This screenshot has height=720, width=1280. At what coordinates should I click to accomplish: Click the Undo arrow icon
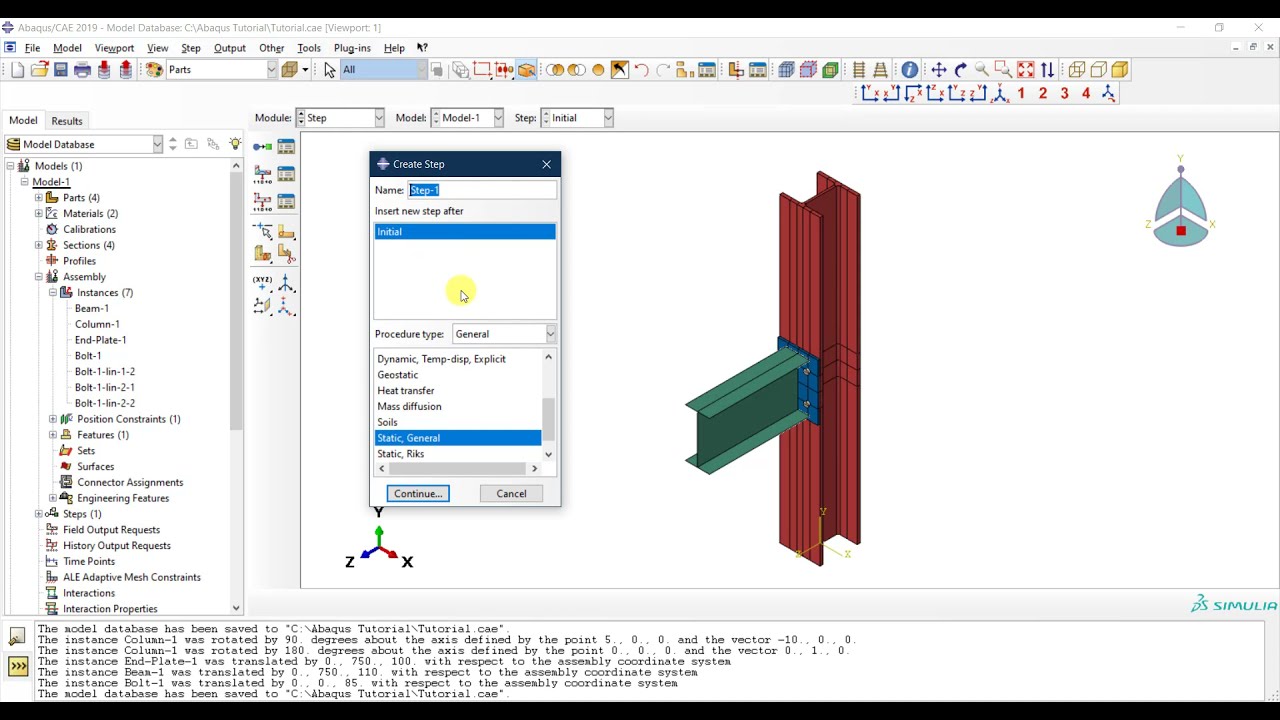641,70
